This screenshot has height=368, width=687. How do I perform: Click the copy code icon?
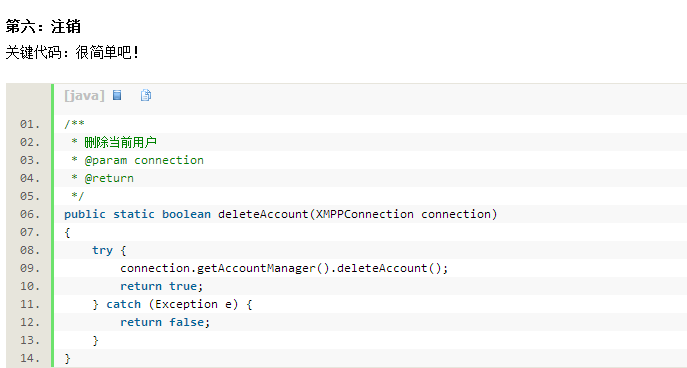tap(146, 95)
